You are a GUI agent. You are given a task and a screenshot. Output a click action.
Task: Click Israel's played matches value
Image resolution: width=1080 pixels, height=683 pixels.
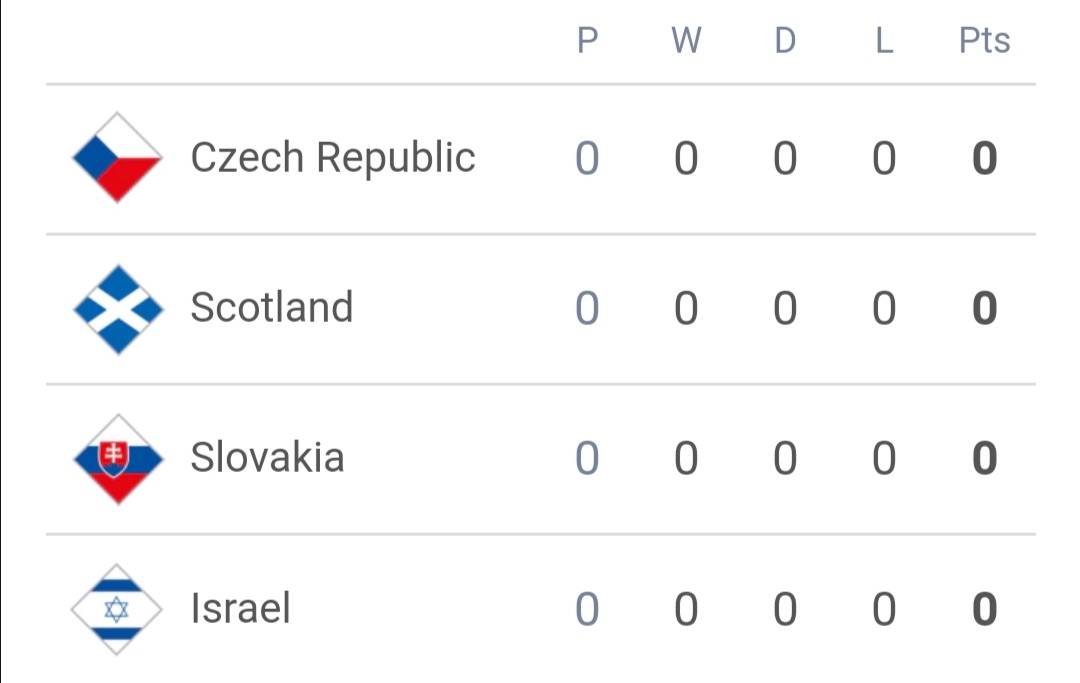(x=587, y=609)
